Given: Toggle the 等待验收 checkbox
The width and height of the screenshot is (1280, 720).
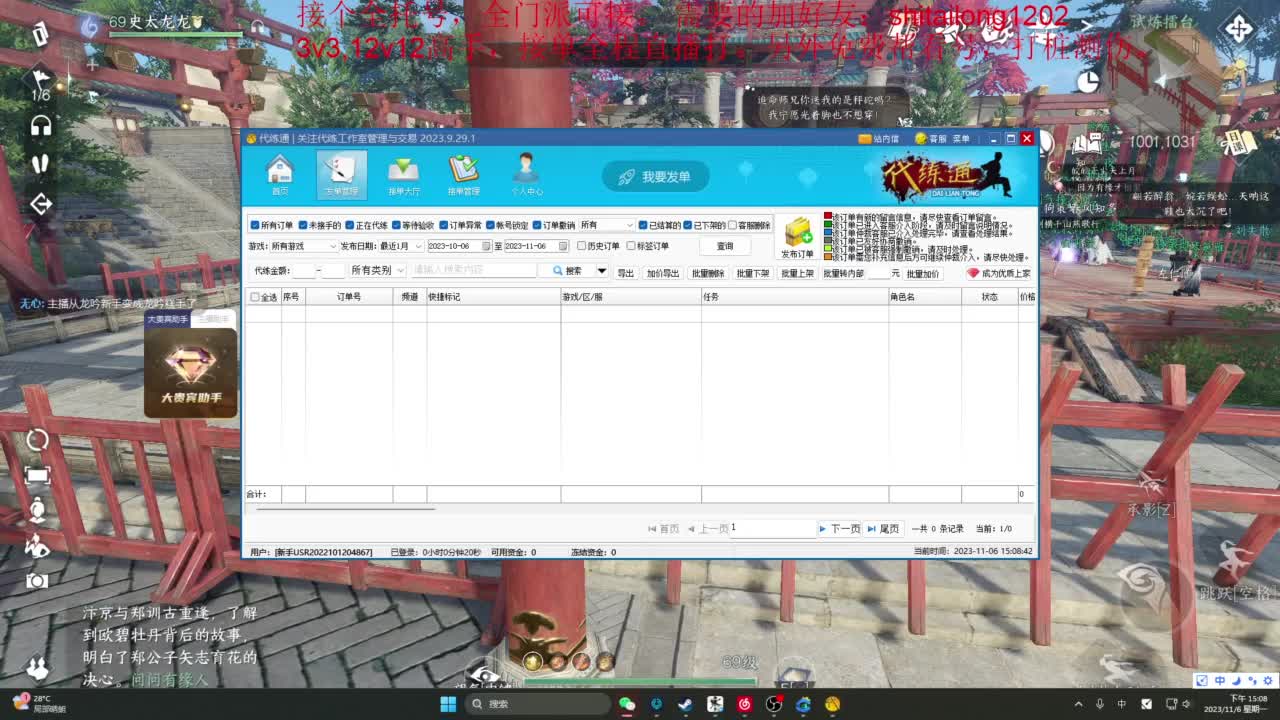Looking at the screenshot, I should point(397,226).
